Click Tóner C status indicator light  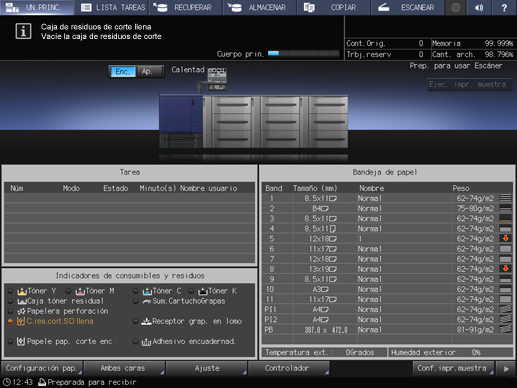tap(135, 291)
